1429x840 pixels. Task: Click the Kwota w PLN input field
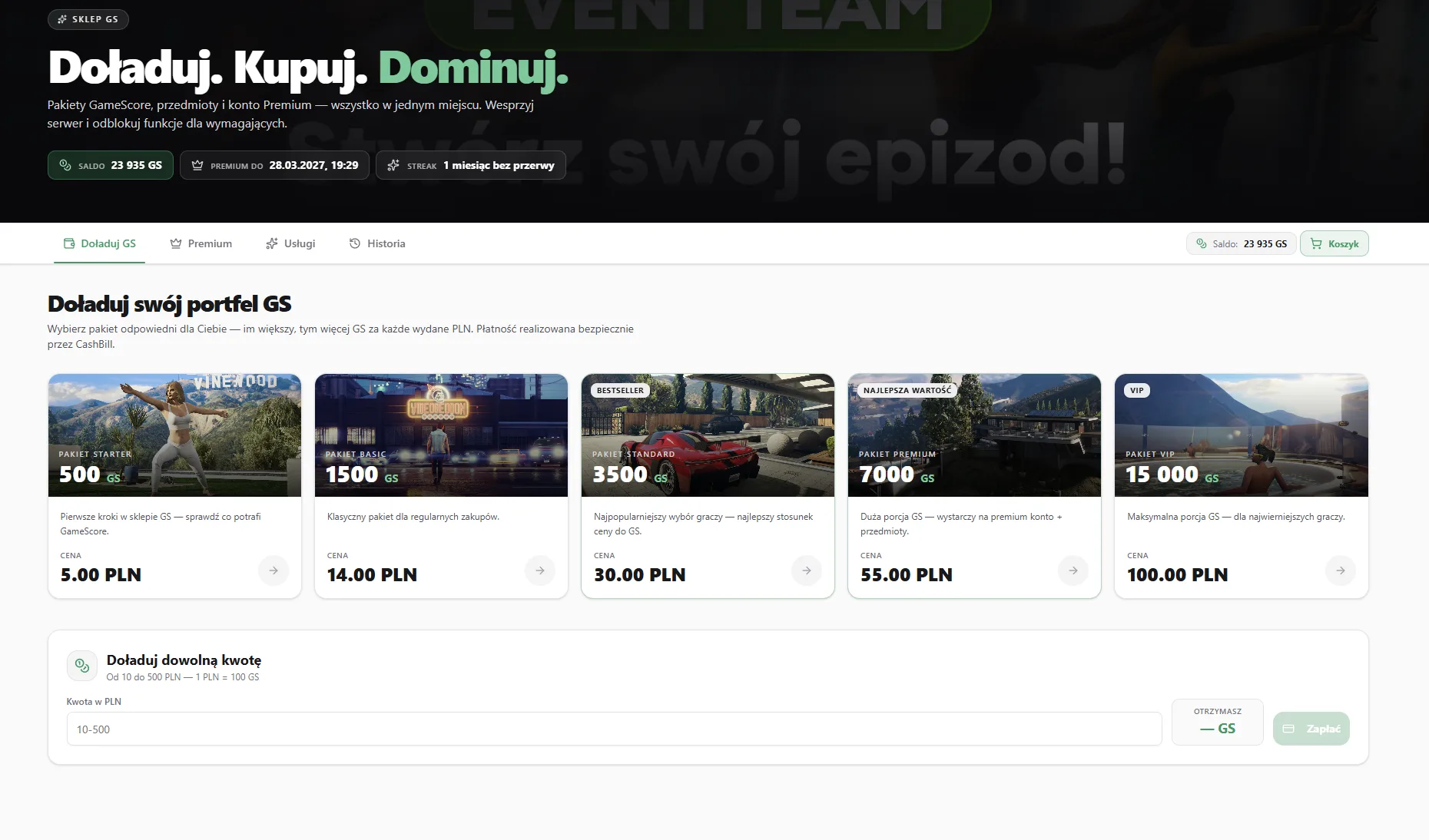click(615, 729)
